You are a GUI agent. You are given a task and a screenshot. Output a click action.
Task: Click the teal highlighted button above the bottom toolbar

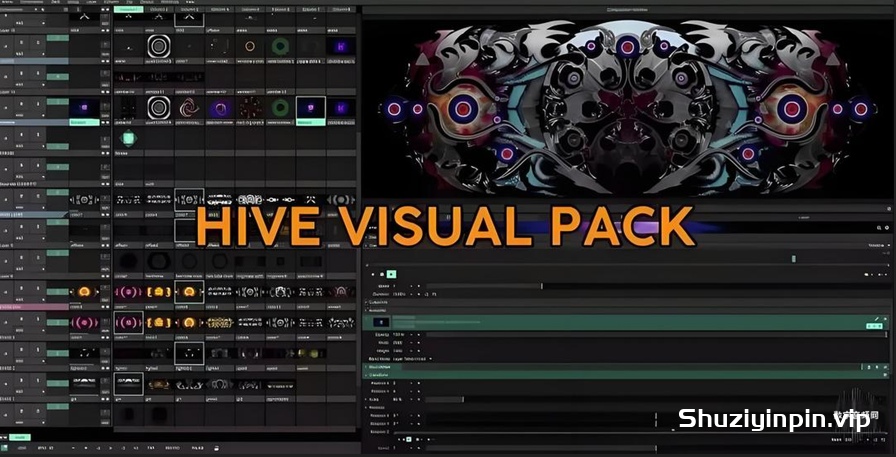point(20,437)
